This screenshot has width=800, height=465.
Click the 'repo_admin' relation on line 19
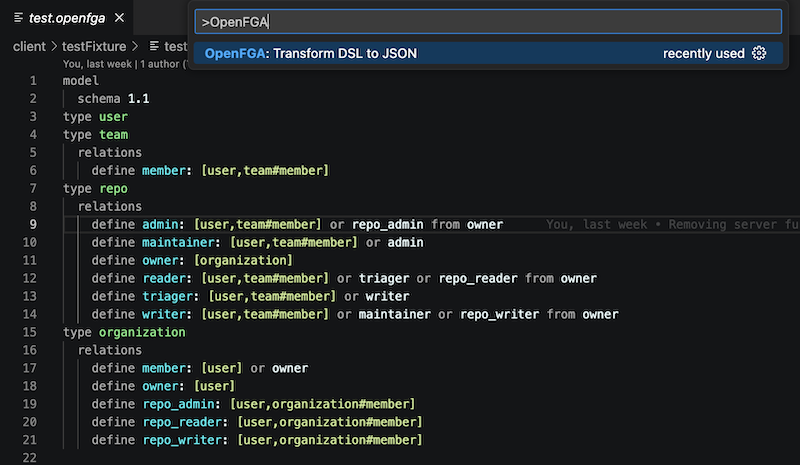(178, 404)
